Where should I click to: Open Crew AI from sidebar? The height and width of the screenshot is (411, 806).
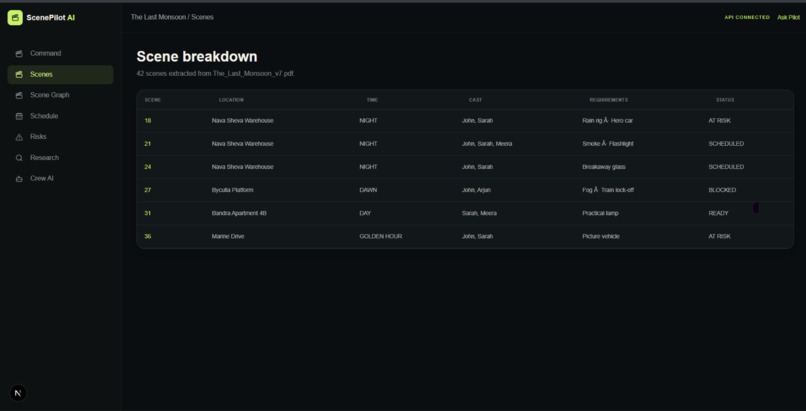coord(60,178)
